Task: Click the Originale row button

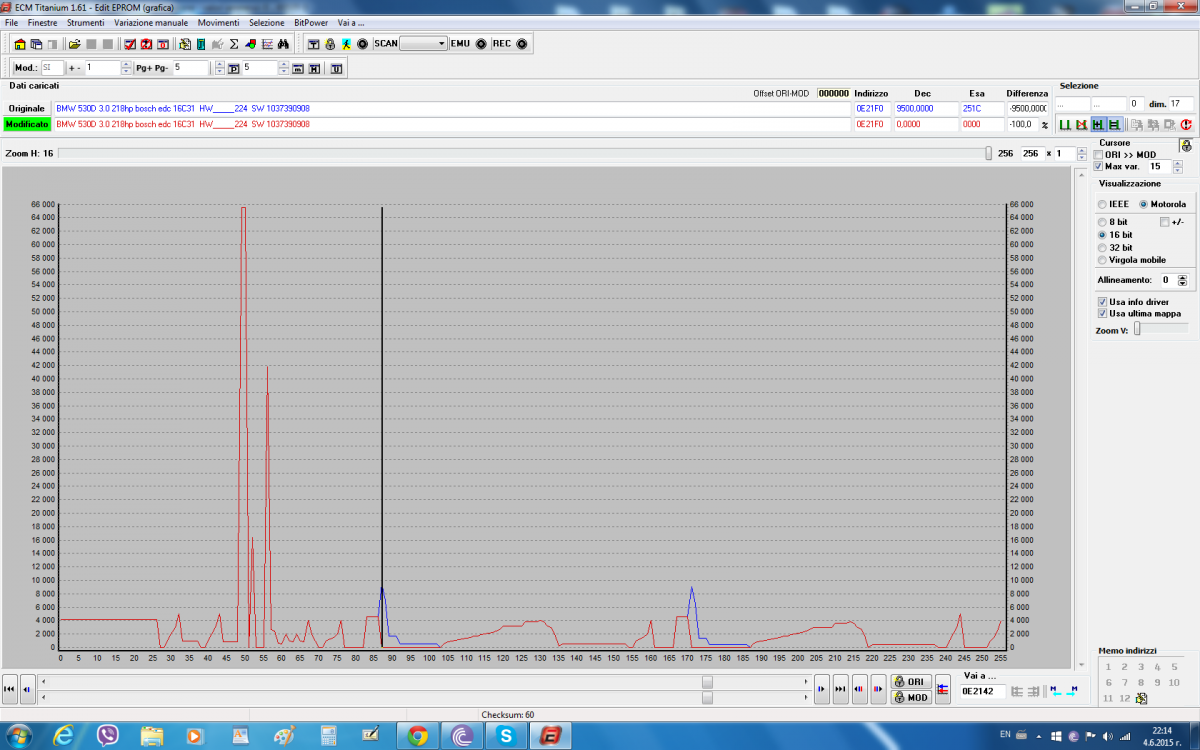Action: pyautogui.click(x=26, y=108)
